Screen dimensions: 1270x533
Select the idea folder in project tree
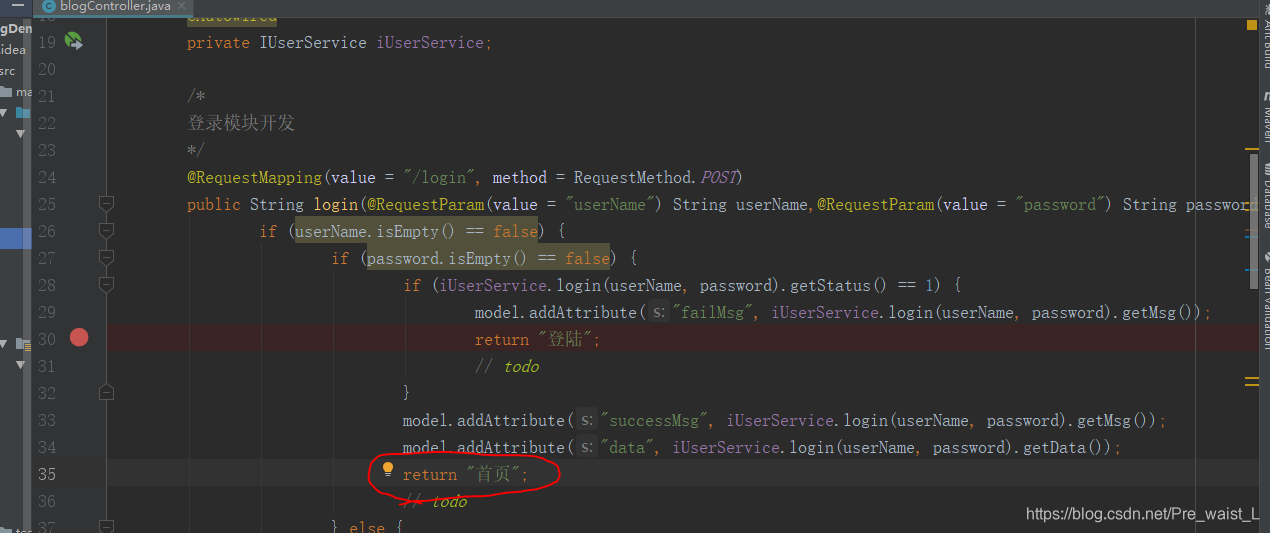(13, 49)
